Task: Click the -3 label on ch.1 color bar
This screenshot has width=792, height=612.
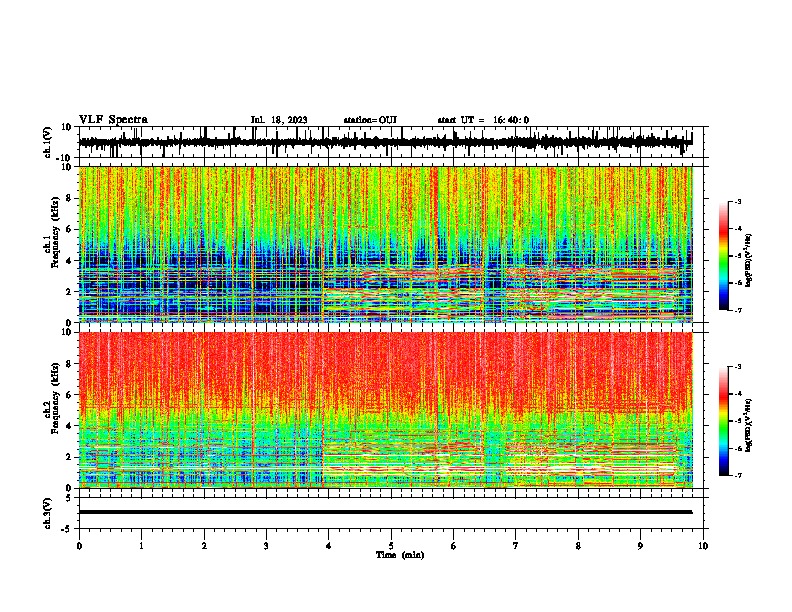Action: click(x=737, y=201)
